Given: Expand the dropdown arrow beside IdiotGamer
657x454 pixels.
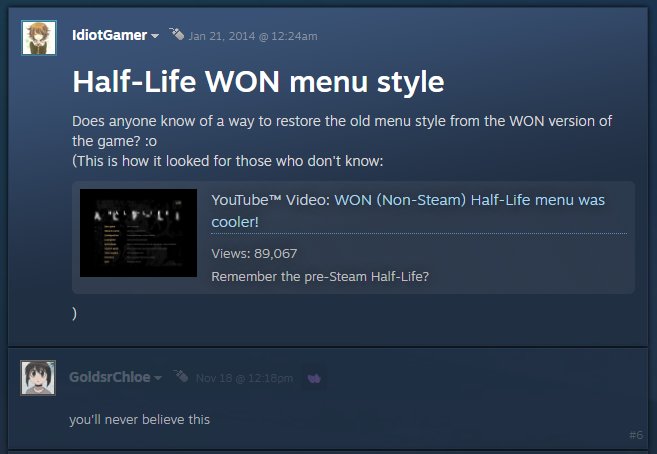Looking at the screenshot, I should (x=155, y=36).
